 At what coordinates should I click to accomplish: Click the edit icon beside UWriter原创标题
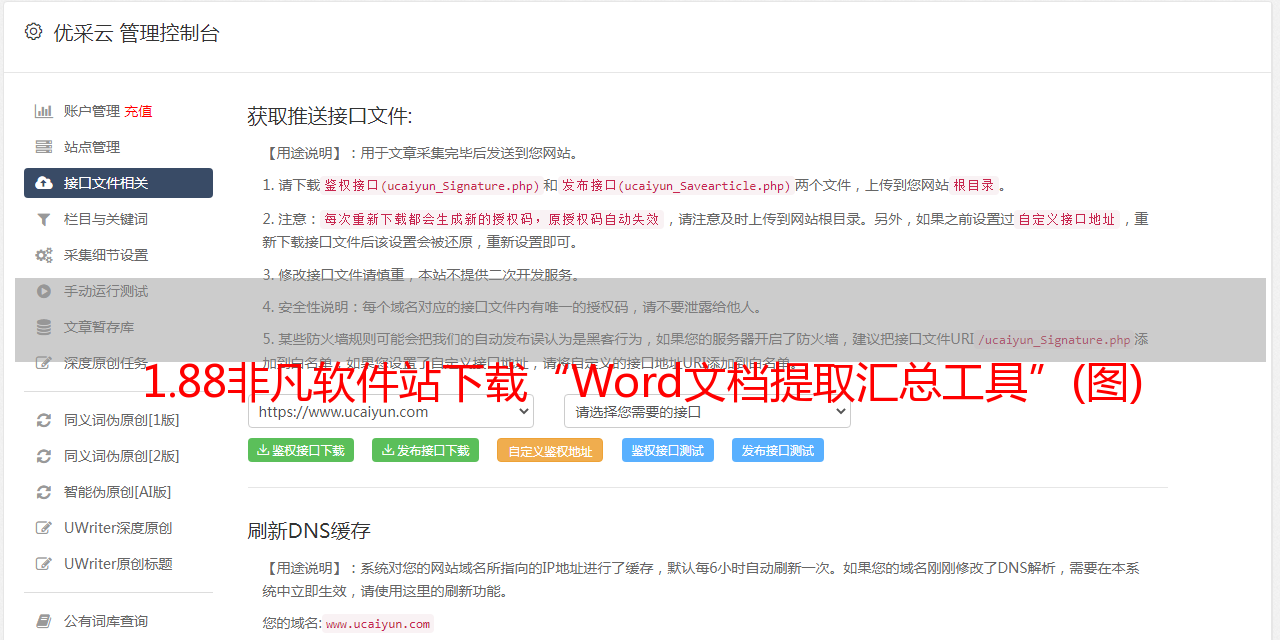tap(44, 564)
